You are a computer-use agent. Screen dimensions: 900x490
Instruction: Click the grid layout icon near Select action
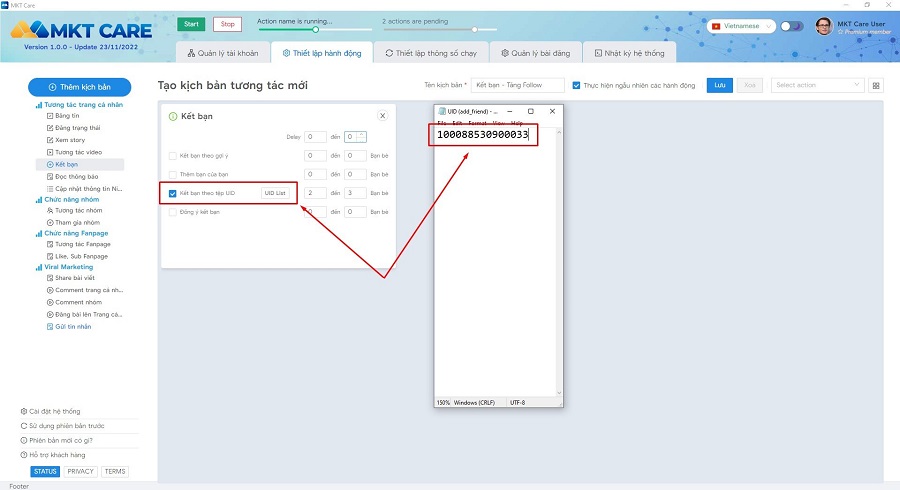(x=876, y=85)
